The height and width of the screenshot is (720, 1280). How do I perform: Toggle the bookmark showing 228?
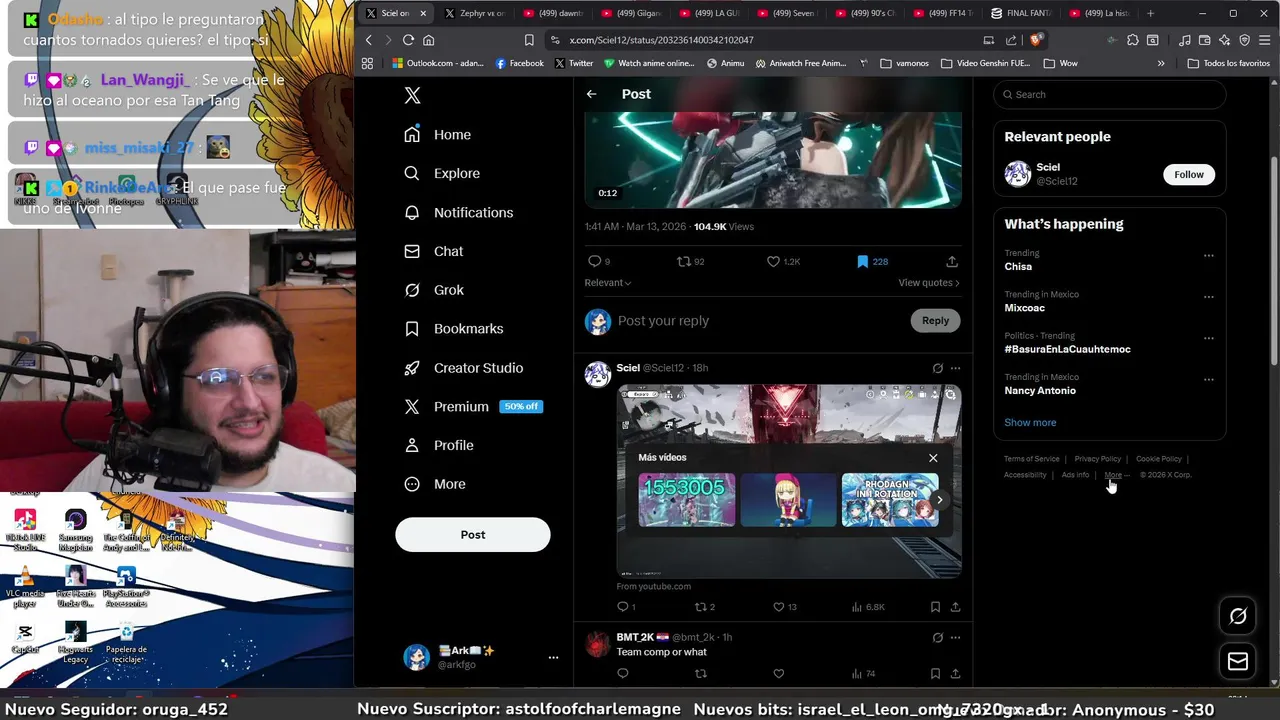872,261
